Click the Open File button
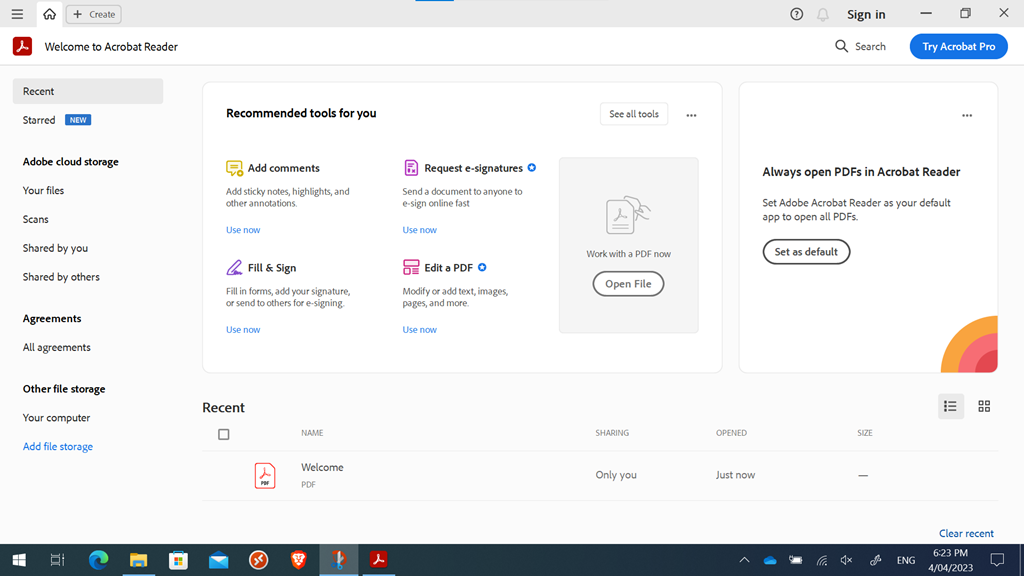This screenshot has width=1024, height=576. (628, 284)
